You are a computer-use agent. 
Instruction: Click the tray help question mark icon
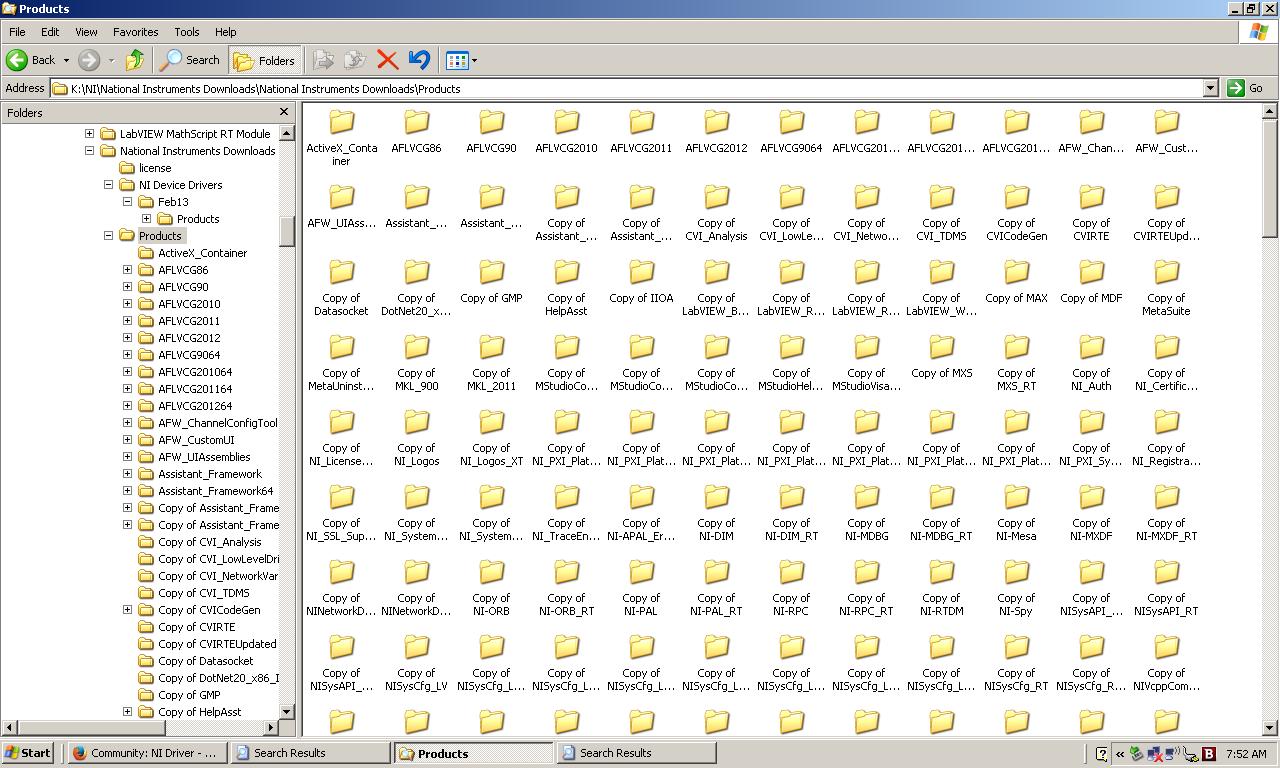click(1102, 754)
